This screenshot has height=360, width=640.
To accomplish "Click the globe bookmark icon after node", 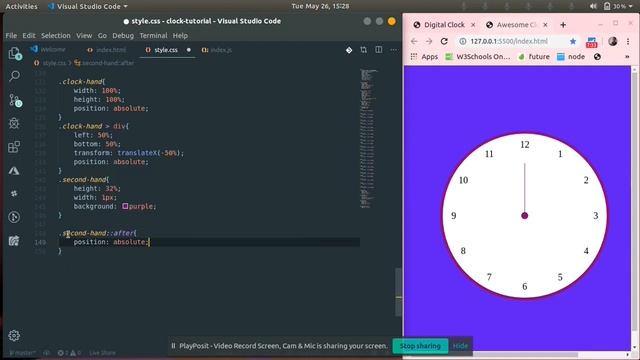I will click(597, 57).
